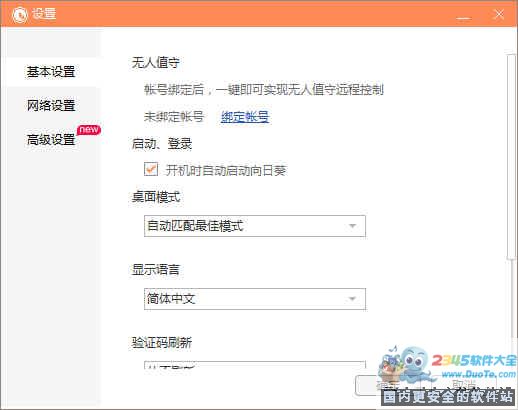Minimize the settings window

[463, 15]
